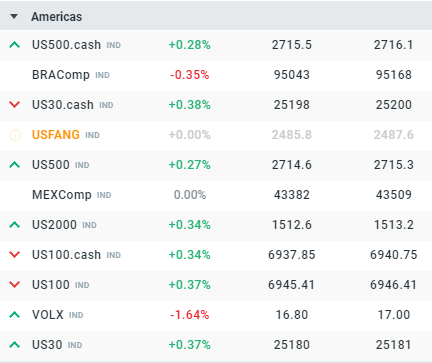Collapse the Americas group triangle
432x363 pixels.
point(14,16)
